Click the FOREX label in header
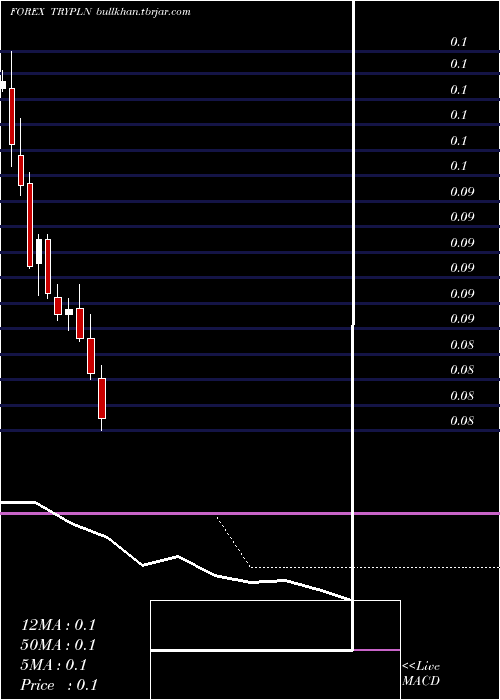The width and height of the screenshot is (500, 700). (28, 12)
